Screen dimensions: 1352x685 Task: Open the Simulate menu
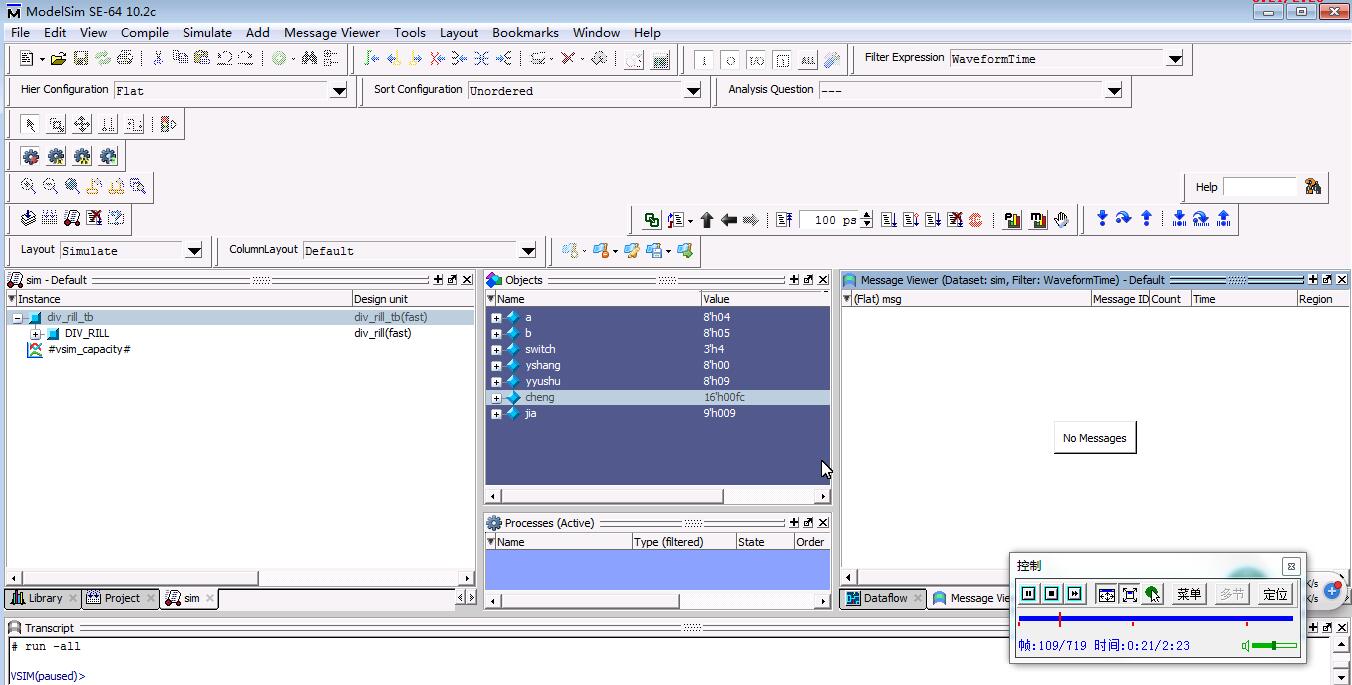tap(207, 32)
